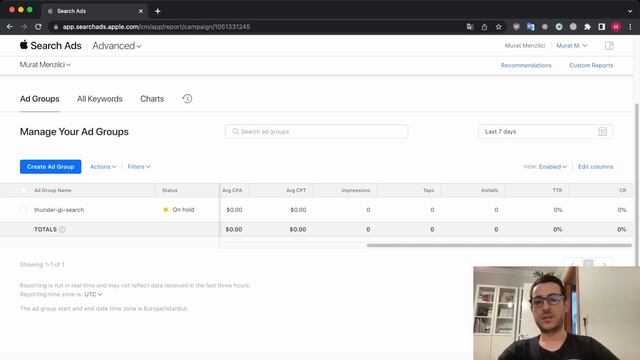
Task: Click the translate page icon
Action: pos(470,27)
